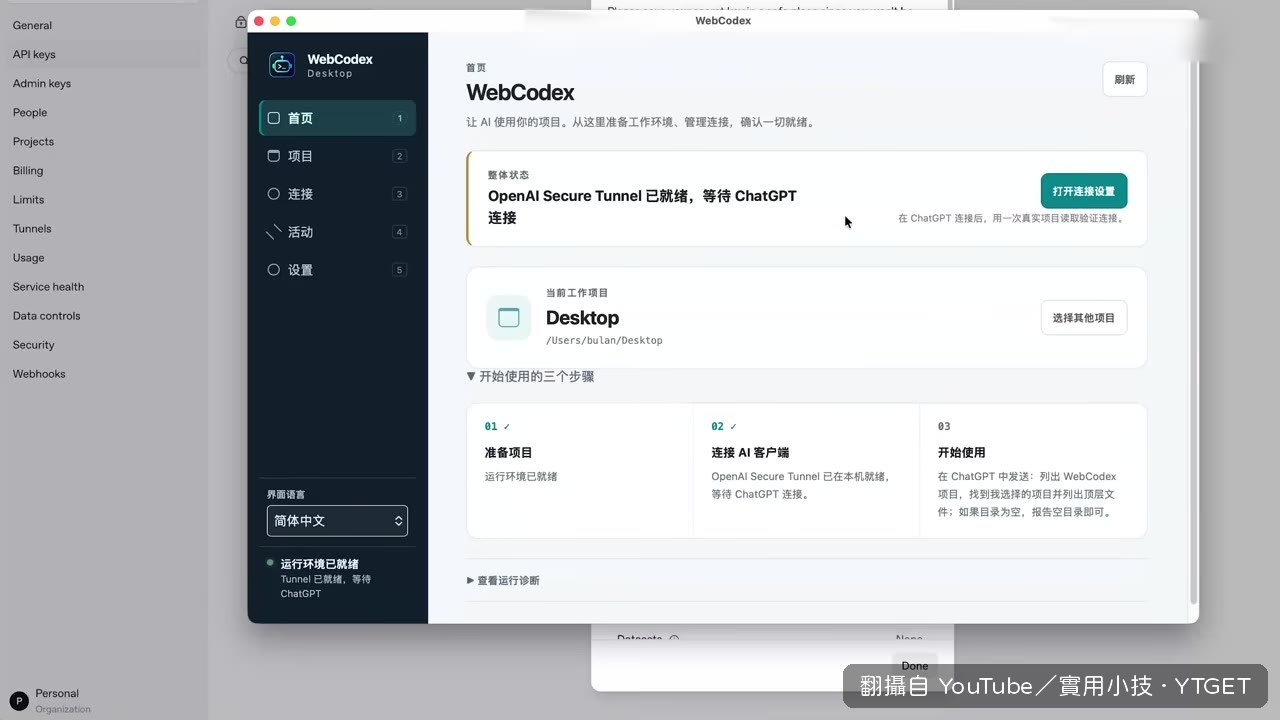Image resolution: width=1280 pixels, height=720 pixels.
Task: Open the 首页 navigation item
Action: 337,118
